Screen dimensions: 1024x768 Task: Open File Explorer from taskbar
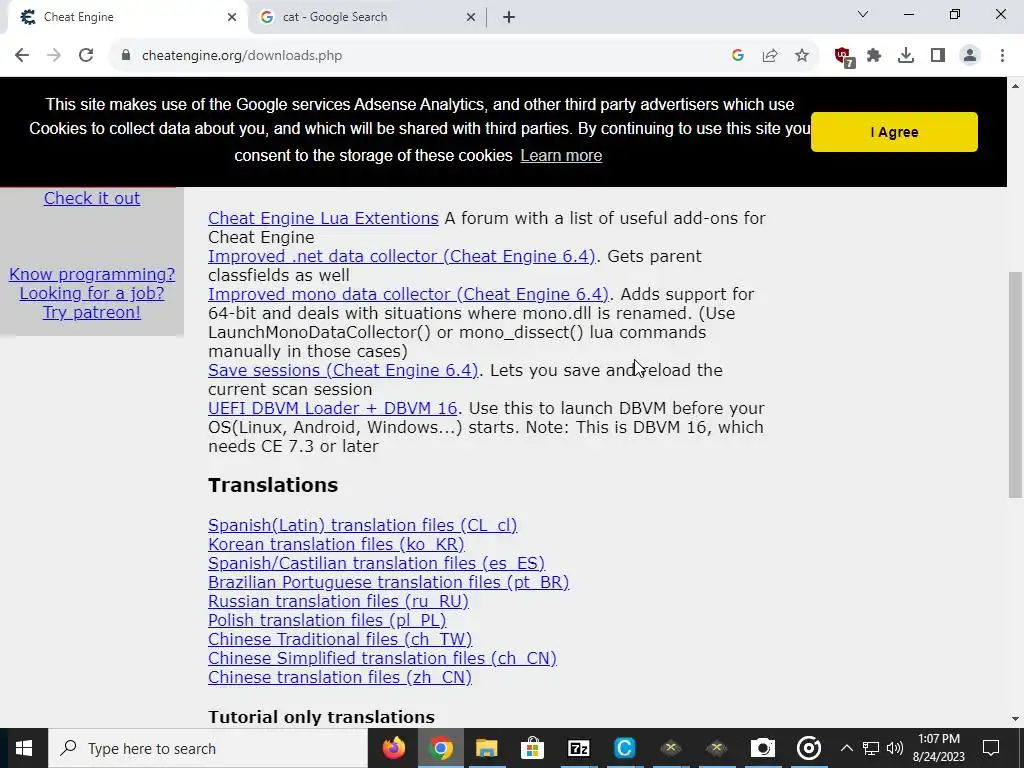(x=487, y=748)
